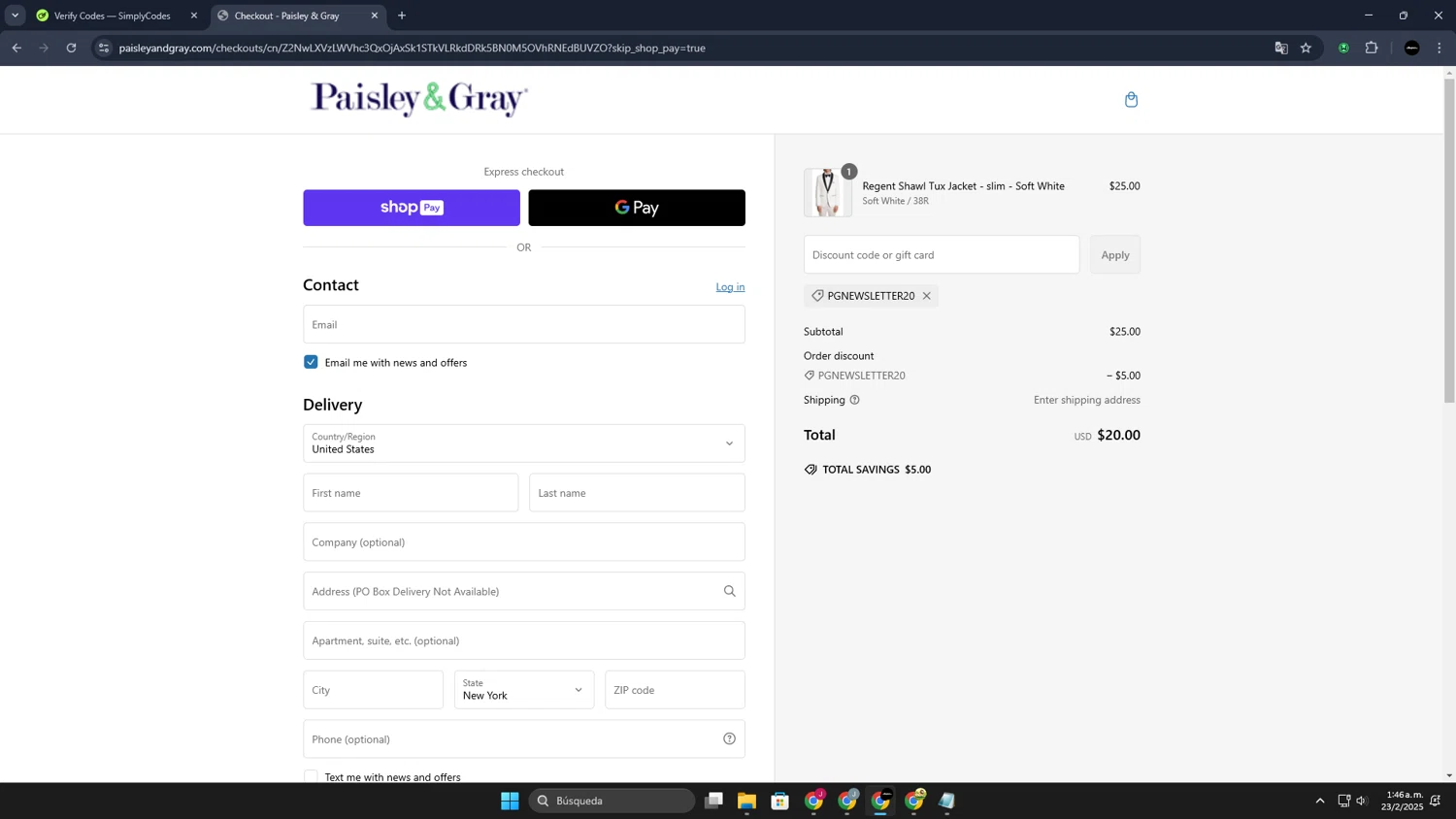The height and width of the screenshot is (819, 1456).
Task: Click the address search magnifier icon
Action: 729,591
